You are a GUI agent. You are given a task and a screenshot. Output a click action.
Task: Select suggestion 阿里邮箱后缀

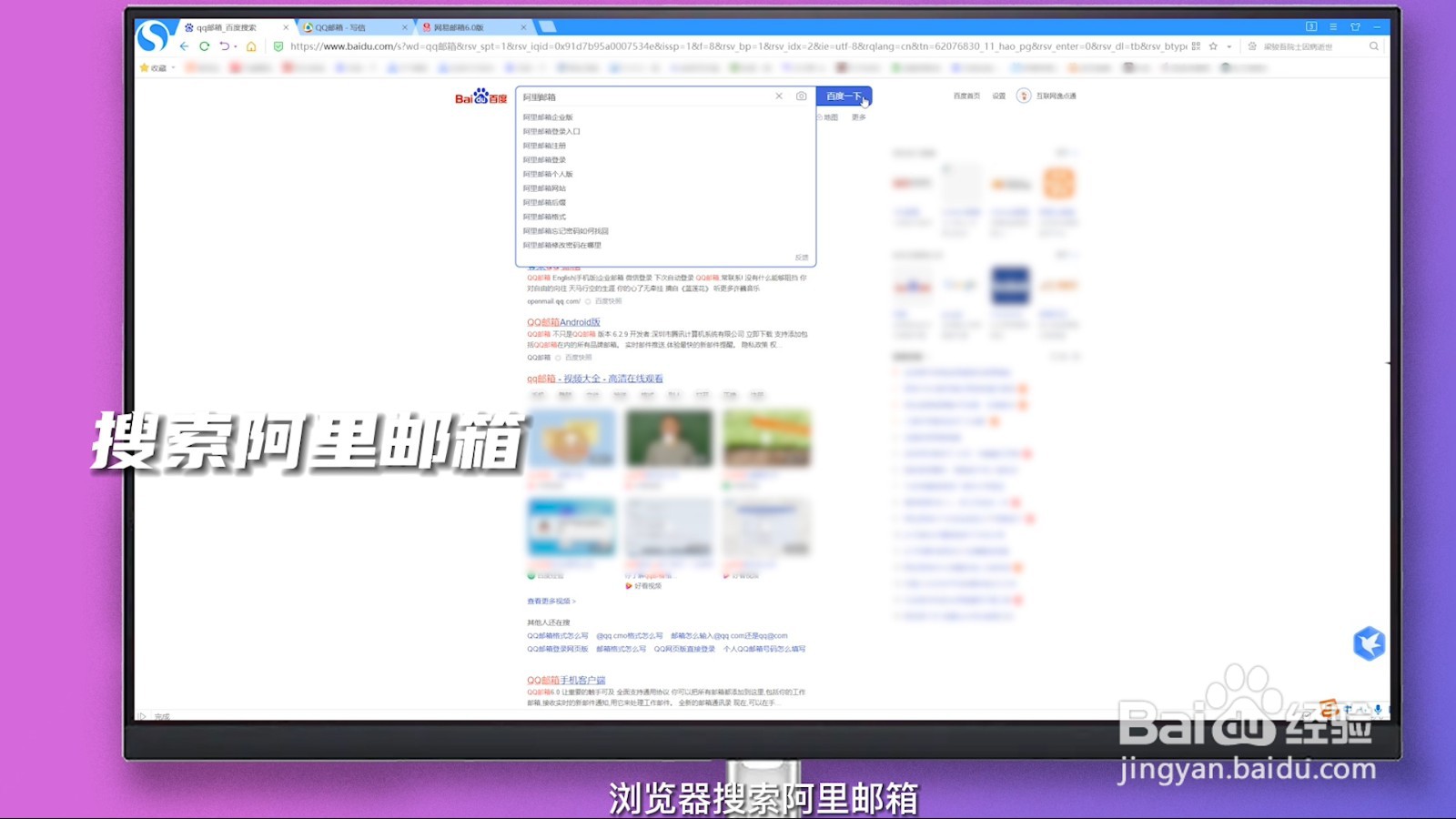[544, 203]
